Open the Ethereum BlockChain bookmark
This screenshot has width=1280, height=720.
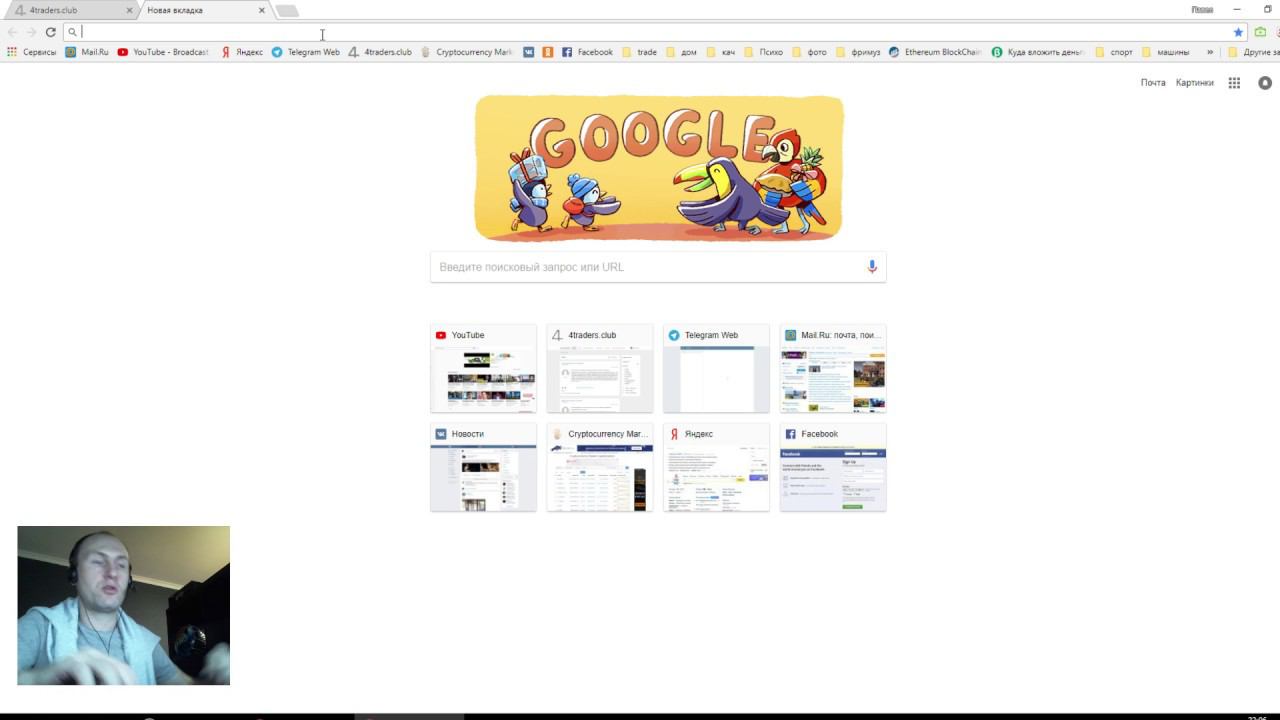(x=935, y=52)
